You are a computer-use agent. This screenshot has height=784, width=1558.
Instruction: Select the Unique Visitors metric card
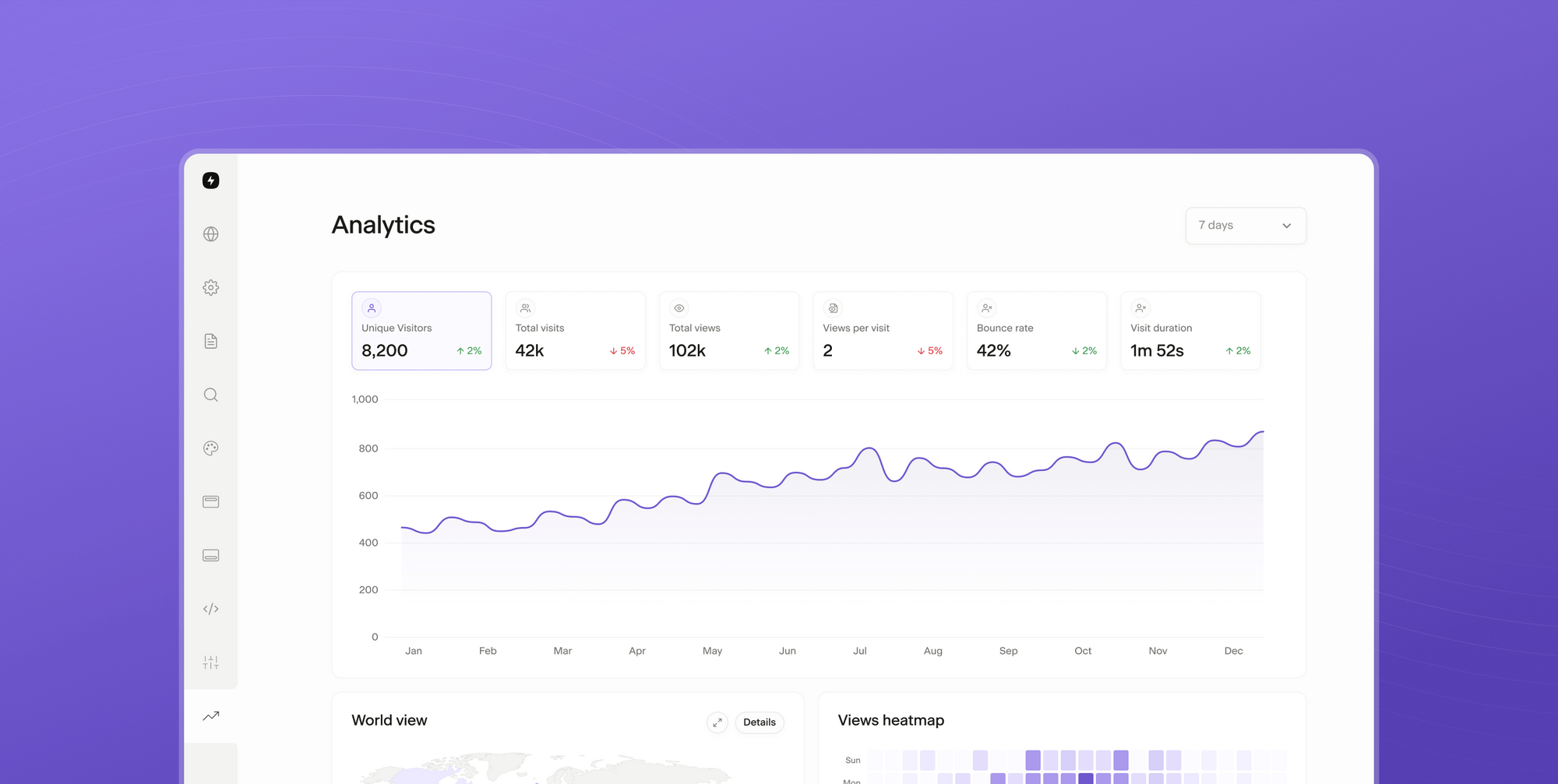[421, 331]
